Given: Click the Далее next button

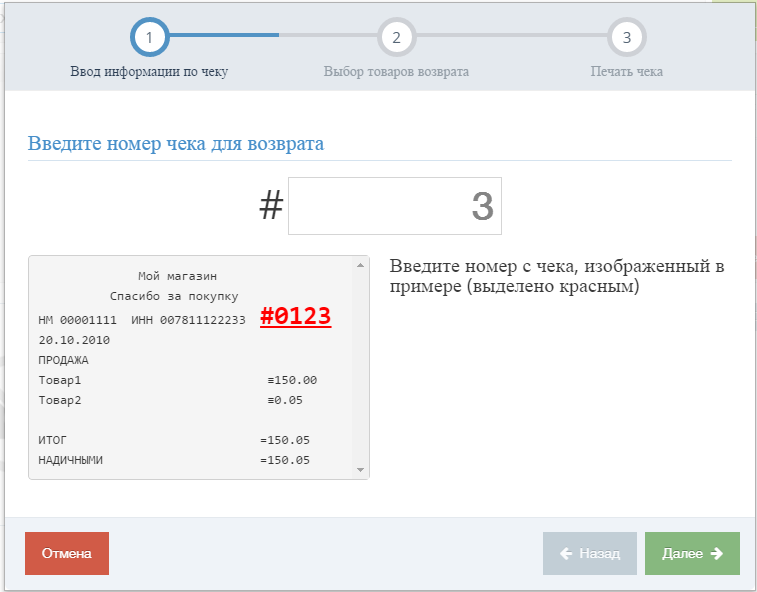Looking at the screenshot, I should tap(692, 553).
